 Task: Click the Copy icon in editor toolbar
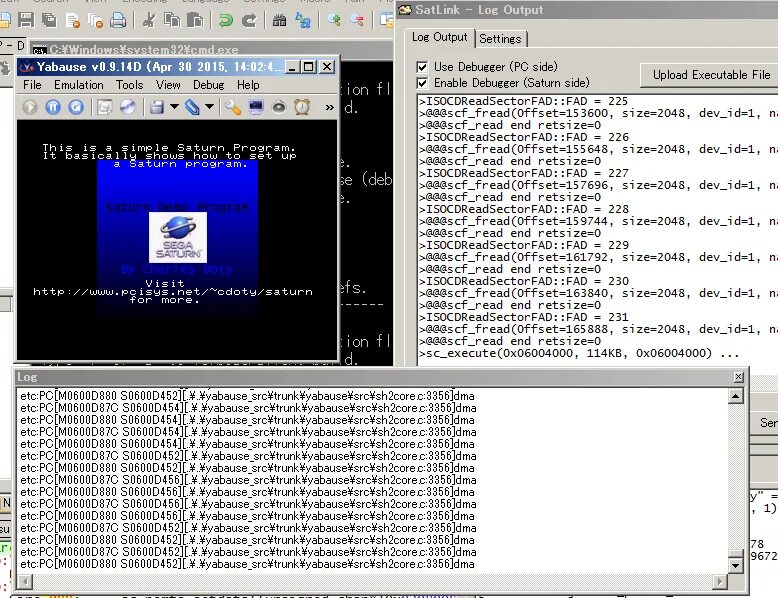pos(172,20)
